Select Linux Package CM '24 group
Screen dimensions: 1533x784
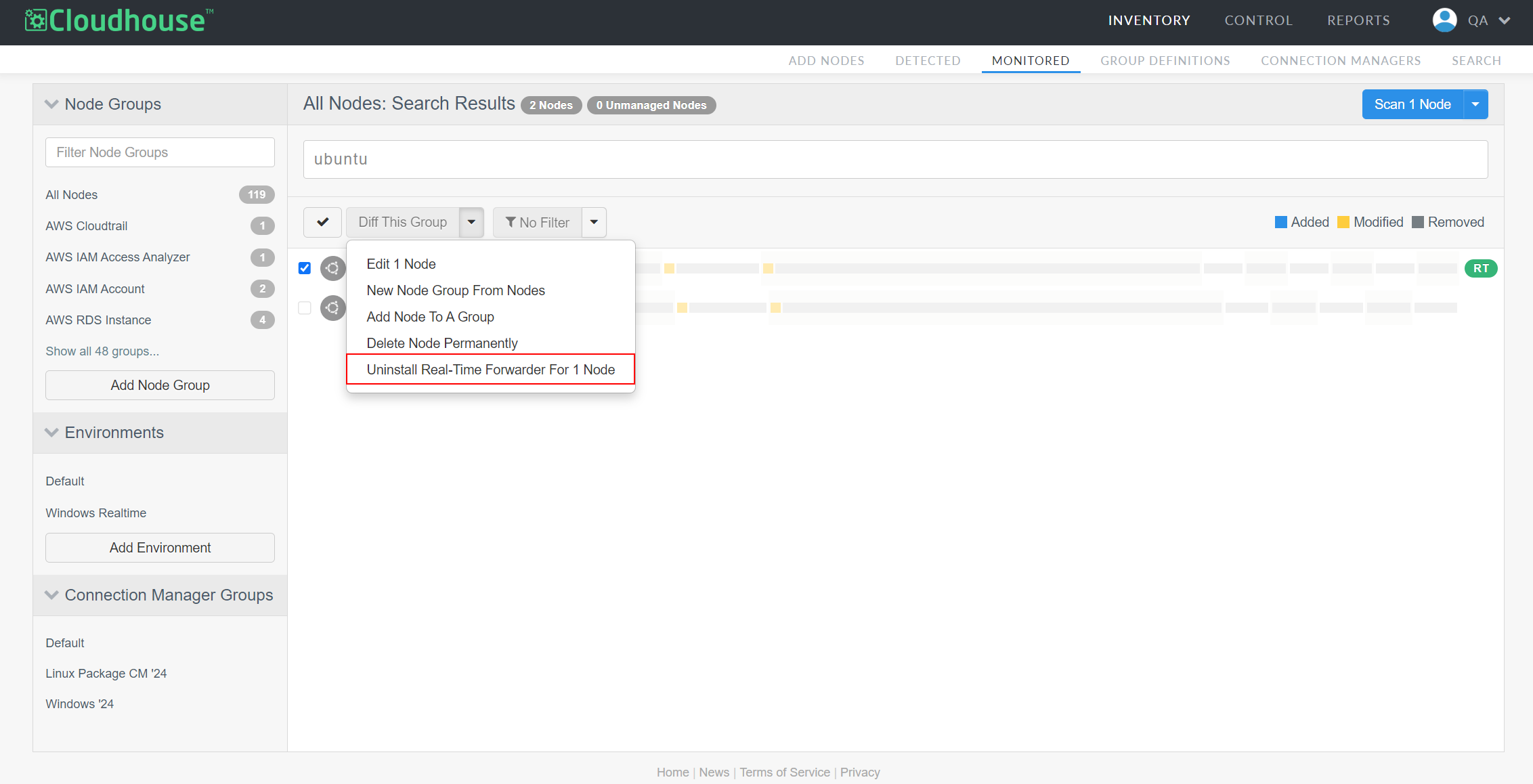point(106,674)
